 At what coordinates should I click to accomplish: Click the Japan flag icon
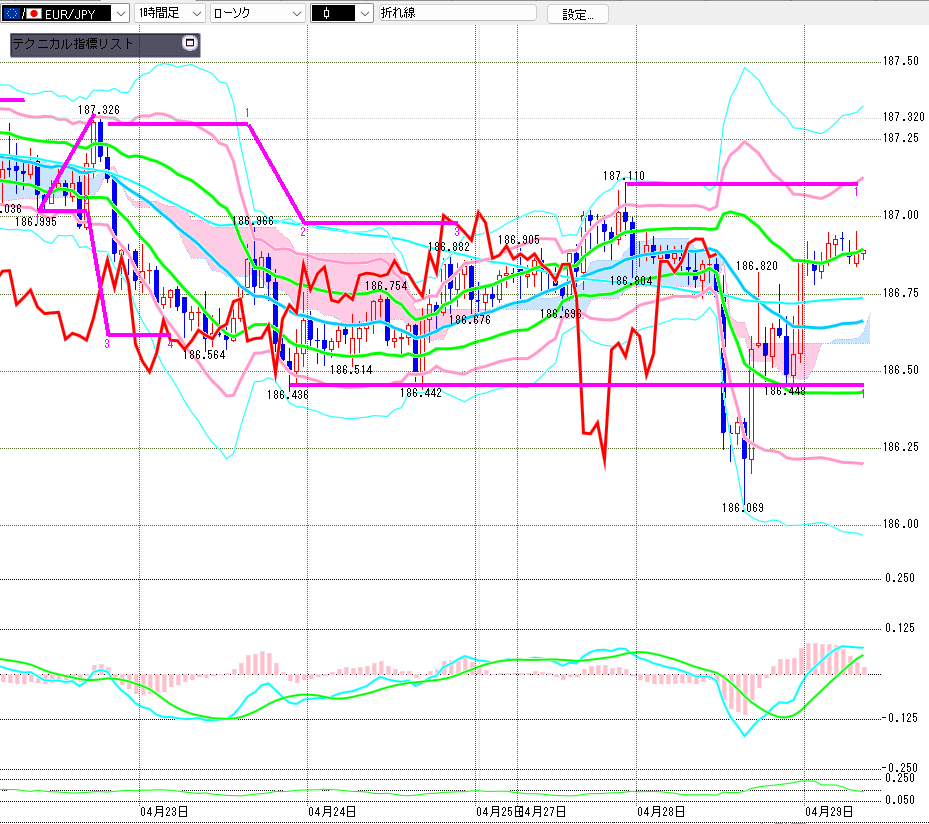[x=32, y=13]
